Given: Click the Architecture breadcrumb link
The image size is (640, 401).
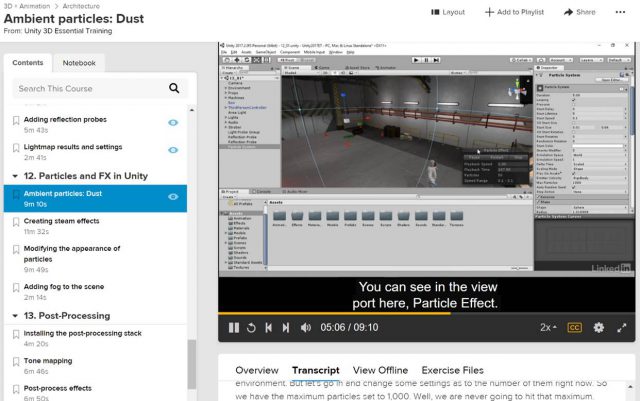Looking at the screenshot, I should click(81, 6).
